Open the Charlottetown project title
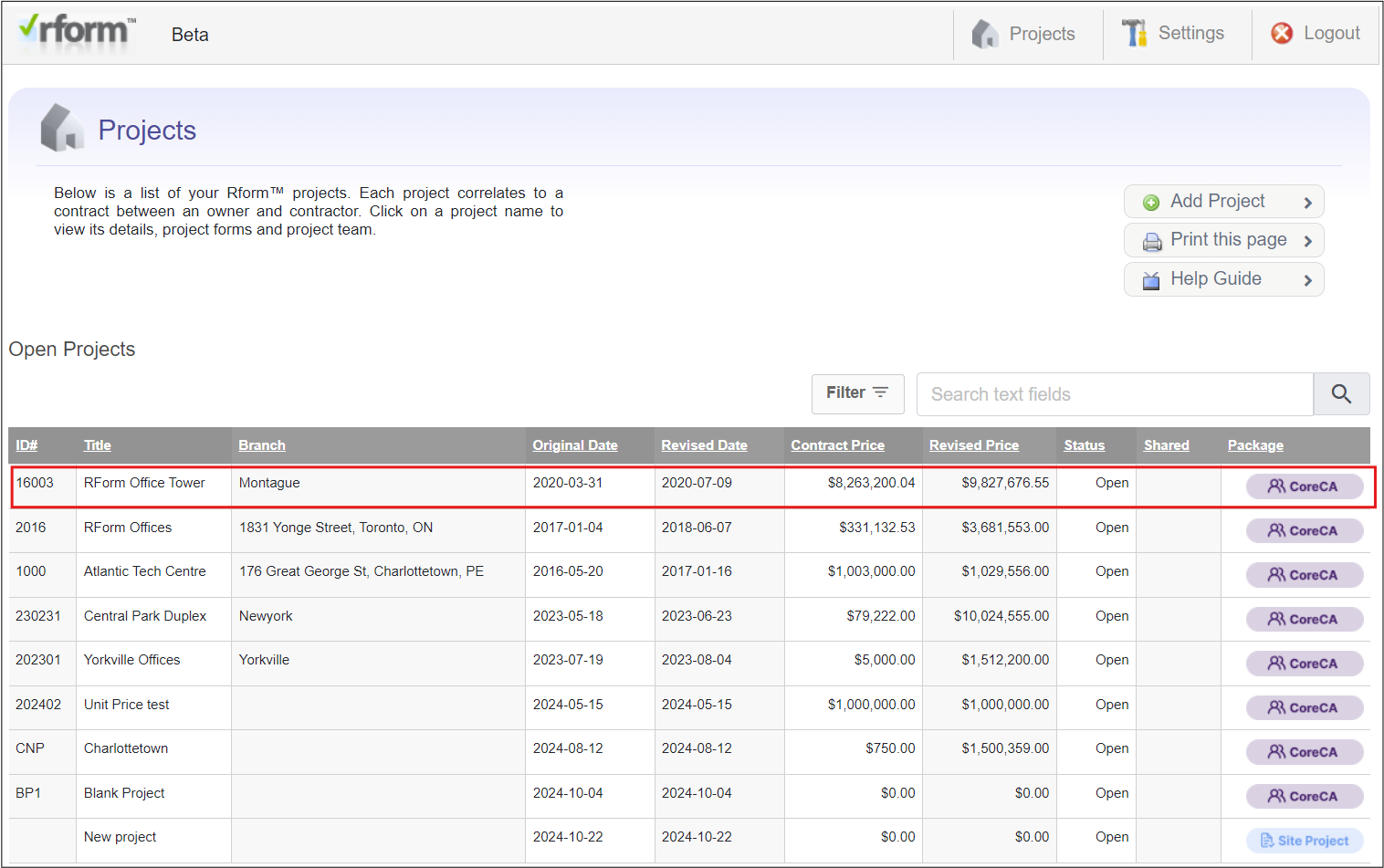This screenshot has width=1384, height=868. coord(126,748)
